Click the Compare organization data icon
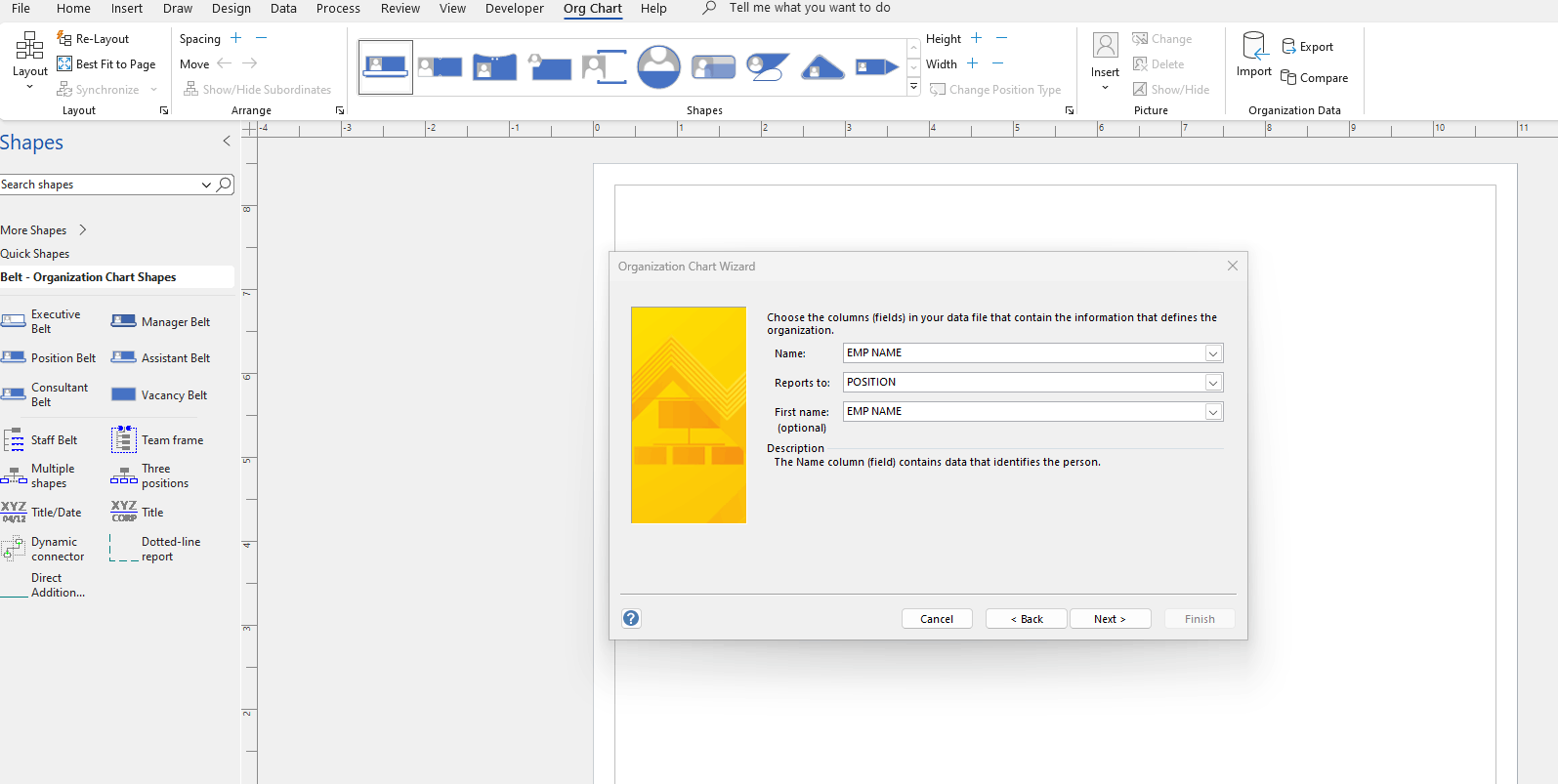 tap(1288, 77)
